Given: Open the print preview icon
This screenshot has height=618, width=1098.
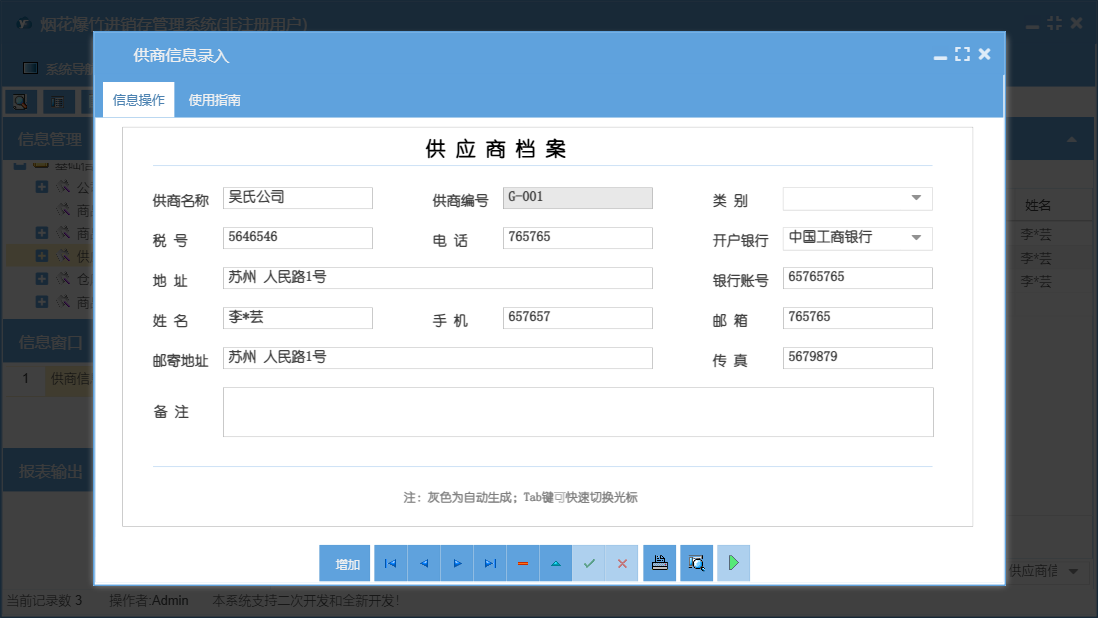Looking at the screenshot, I should point(696,562).
